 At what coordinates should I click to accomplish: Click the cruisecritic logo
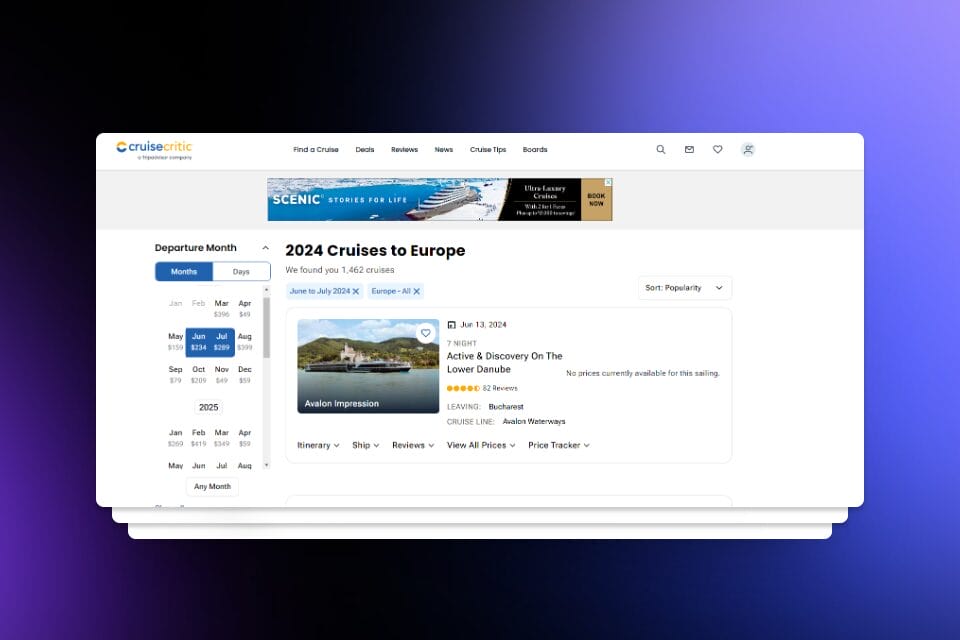coord(154,149)
